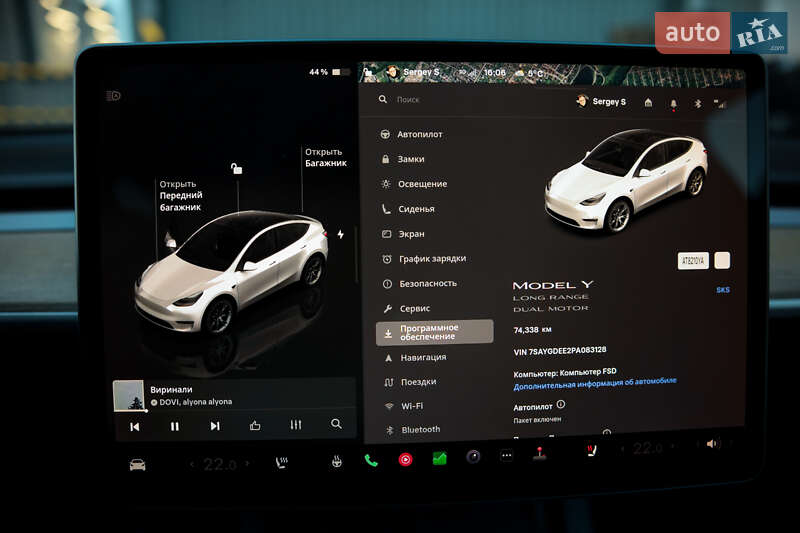
Task: Tap the right seat heater icon
Action: coord(591,451)
